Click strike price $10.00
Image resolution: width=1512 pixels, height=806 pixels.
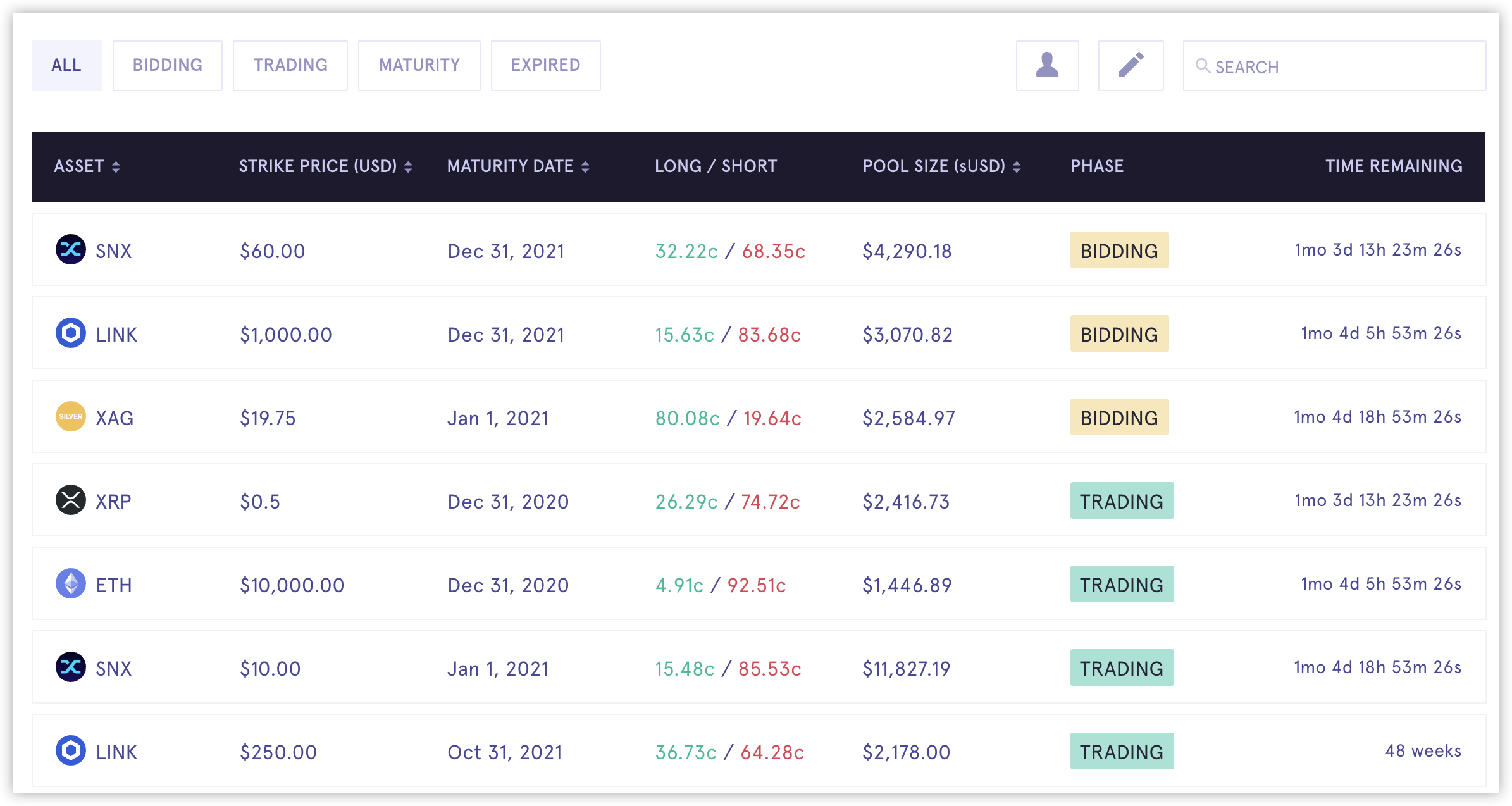click(270, 669)
